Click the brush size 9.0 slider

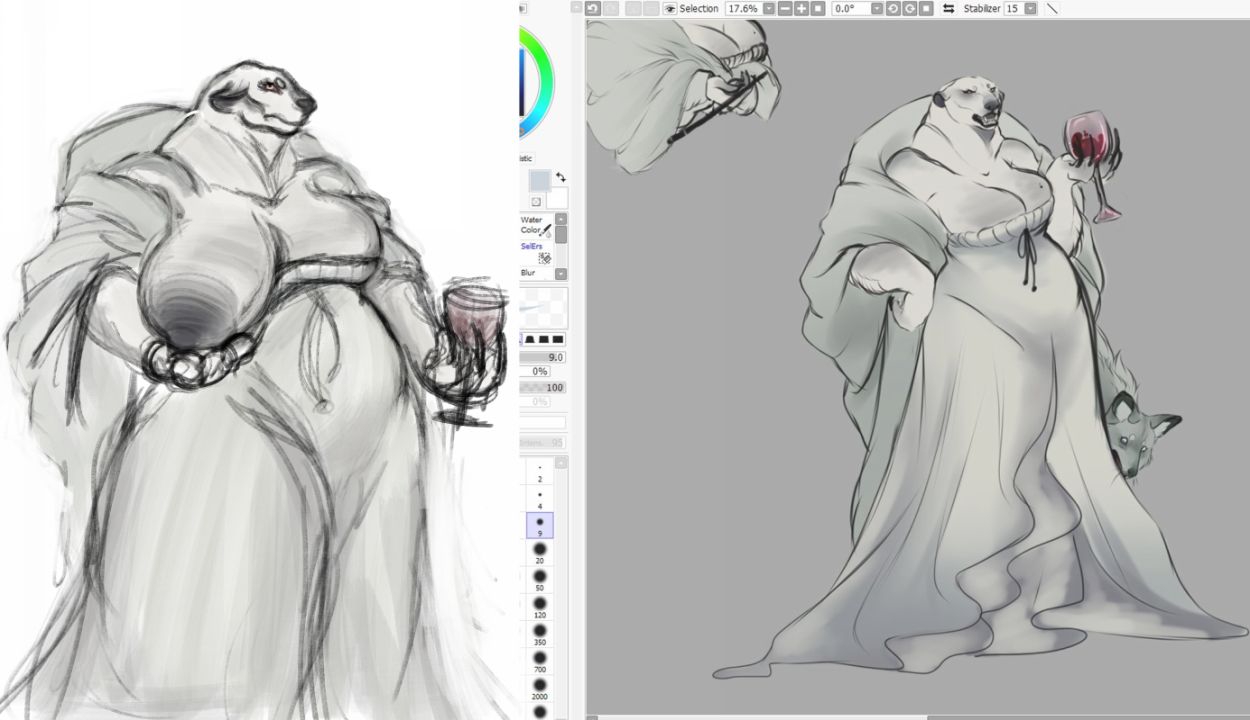point(542,357)
